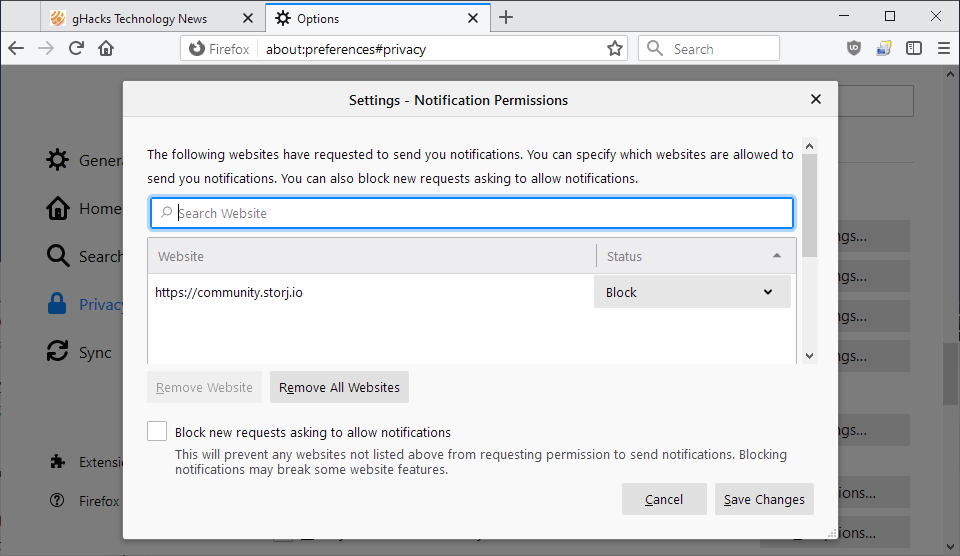Switch to gHacks Technology News tab

coord(152,18)
